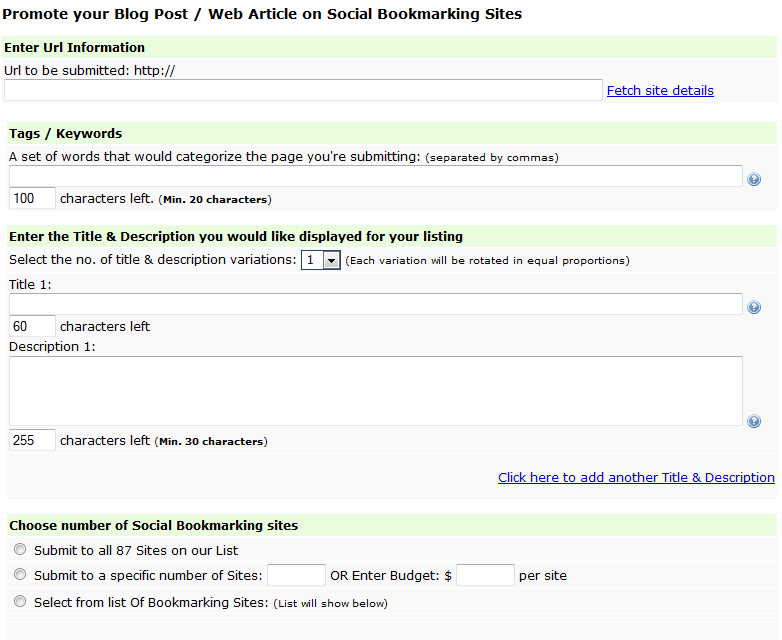Click the Title 1 text input
The width and height of the screenshot is (782, 640).
pos(376,304)
